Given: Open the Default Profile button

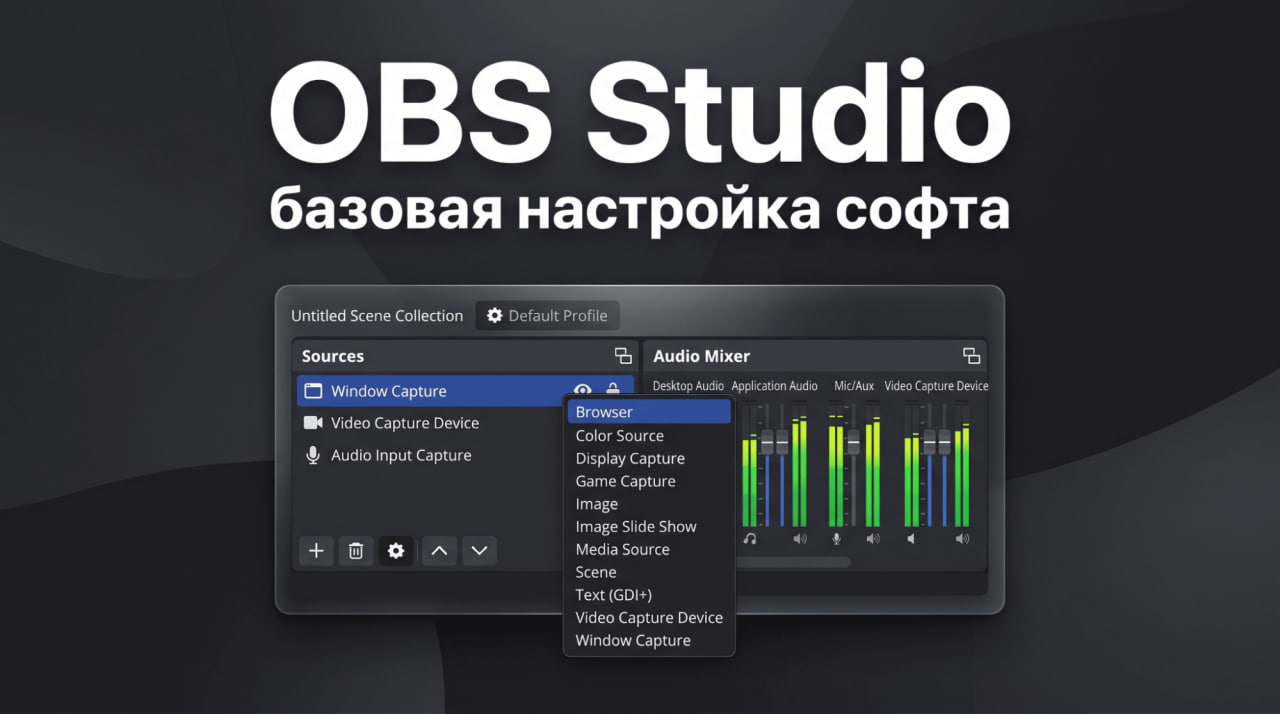Looking at the screenshot, I should coord(547,315).
